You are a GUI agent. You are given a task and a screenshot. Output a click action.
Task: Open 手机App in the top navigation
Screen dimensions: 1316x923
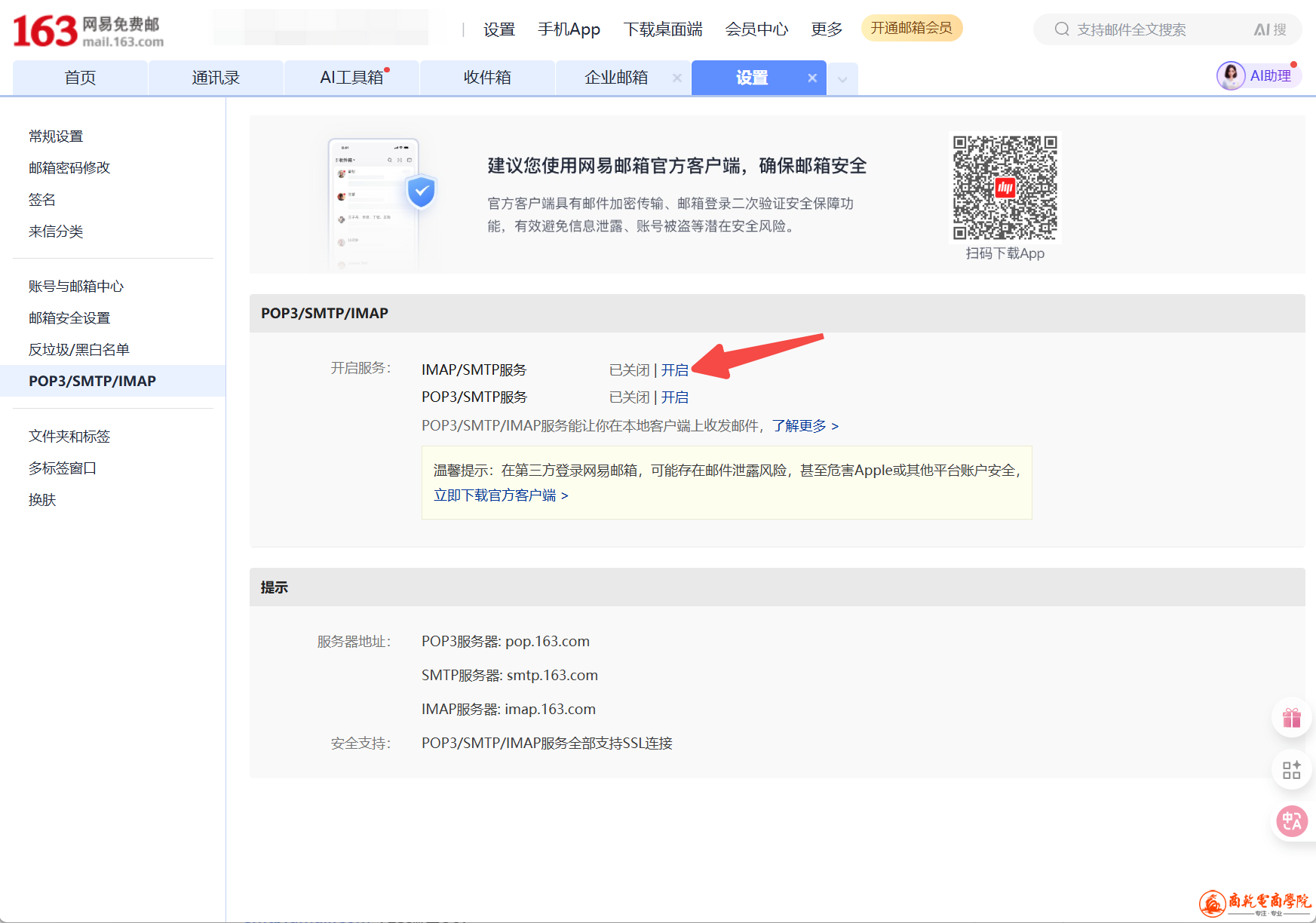569,29
